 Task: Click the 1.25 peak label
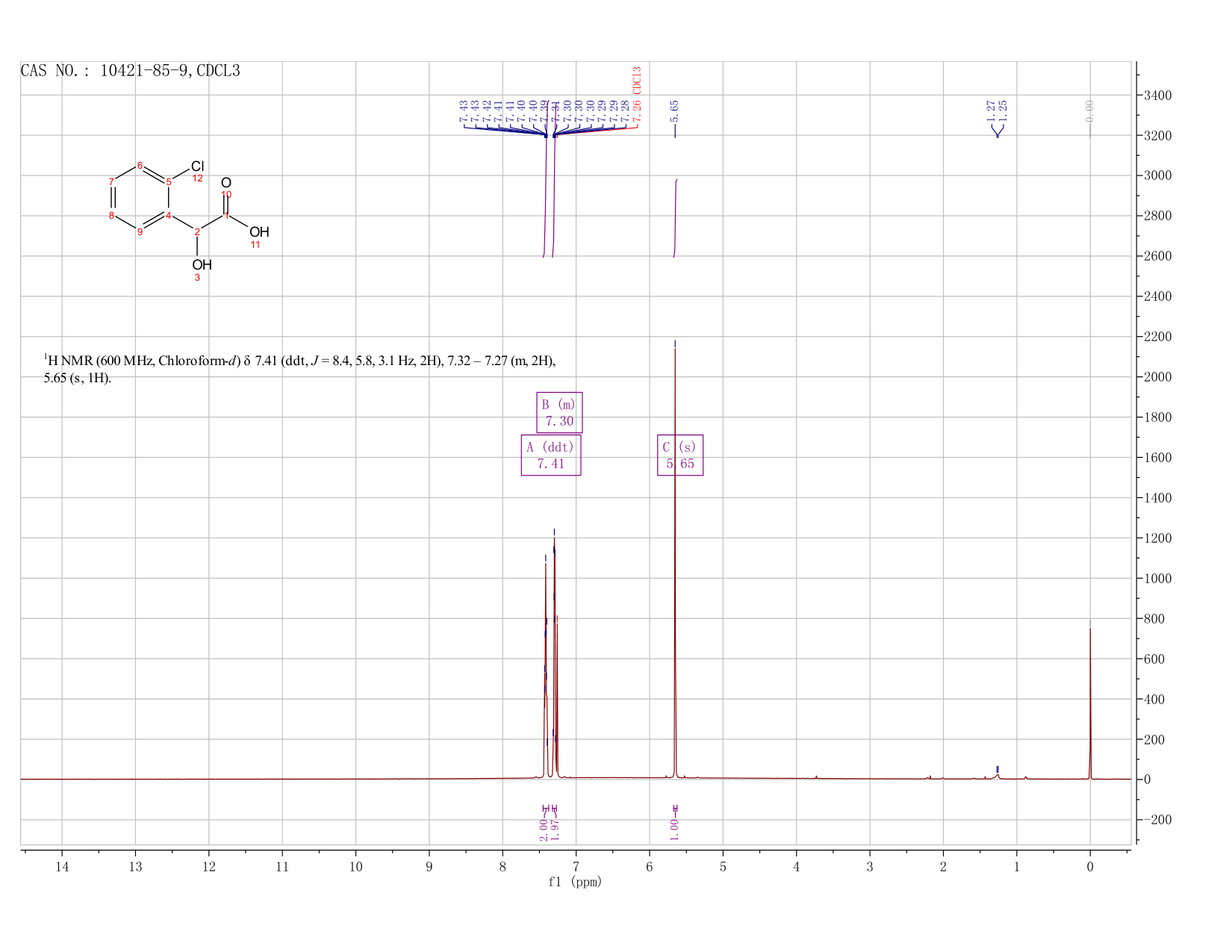click(x=1003, y=111)
